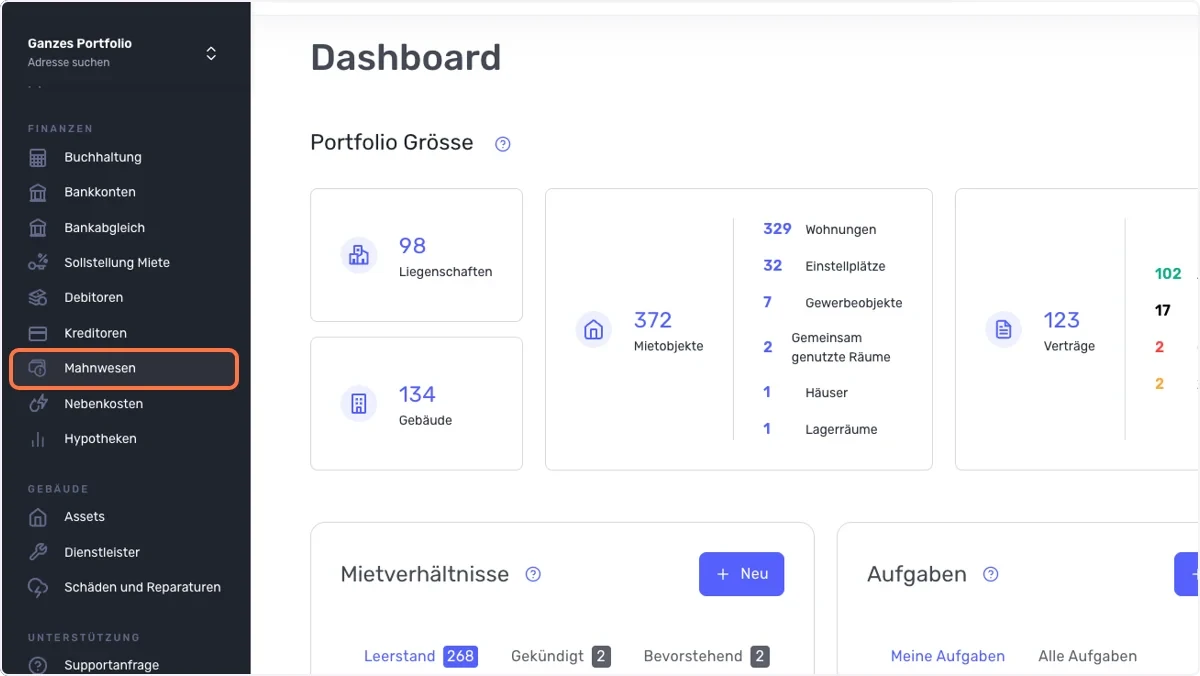Switch to the Gekündigt tab
Image resolution: width=1200 pixels, height=676 pixels.
[x=560, y=656]
